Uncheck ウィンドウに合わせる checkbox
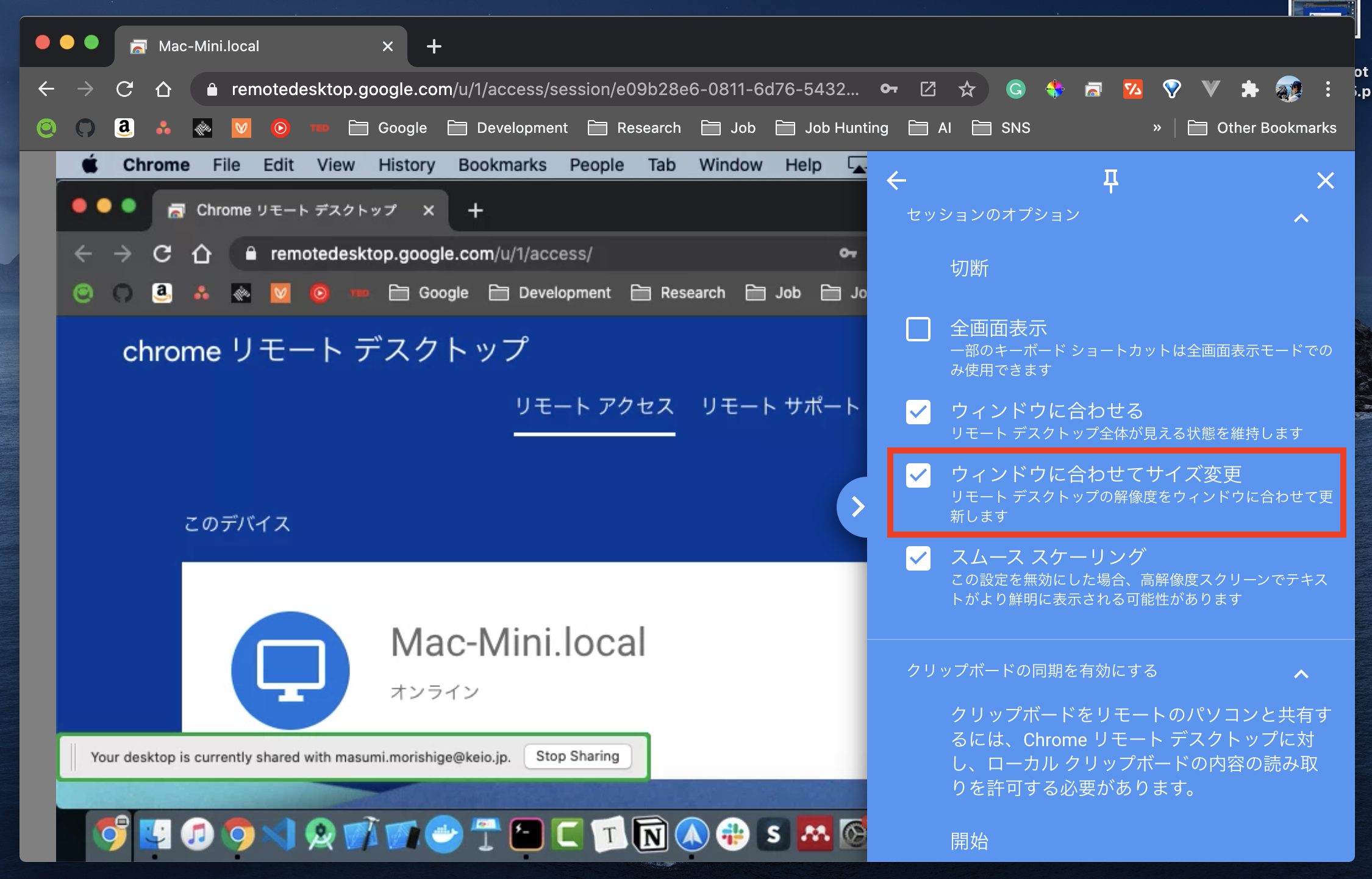The width and height of the screenshot is (1372, 879). (918, 412)
